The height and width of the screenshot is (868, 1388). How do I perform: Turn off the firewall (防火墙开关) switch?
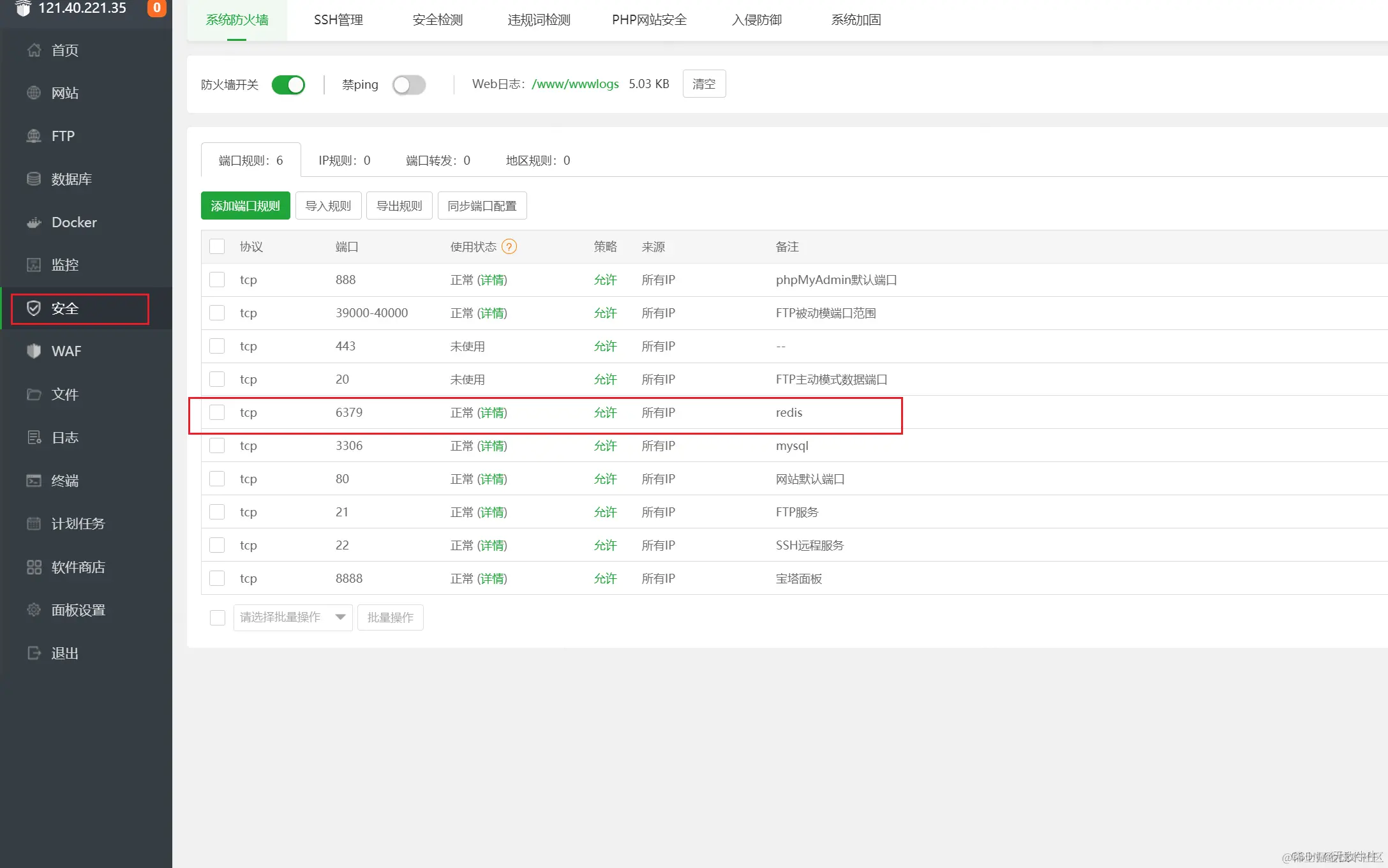pos(288,84)
